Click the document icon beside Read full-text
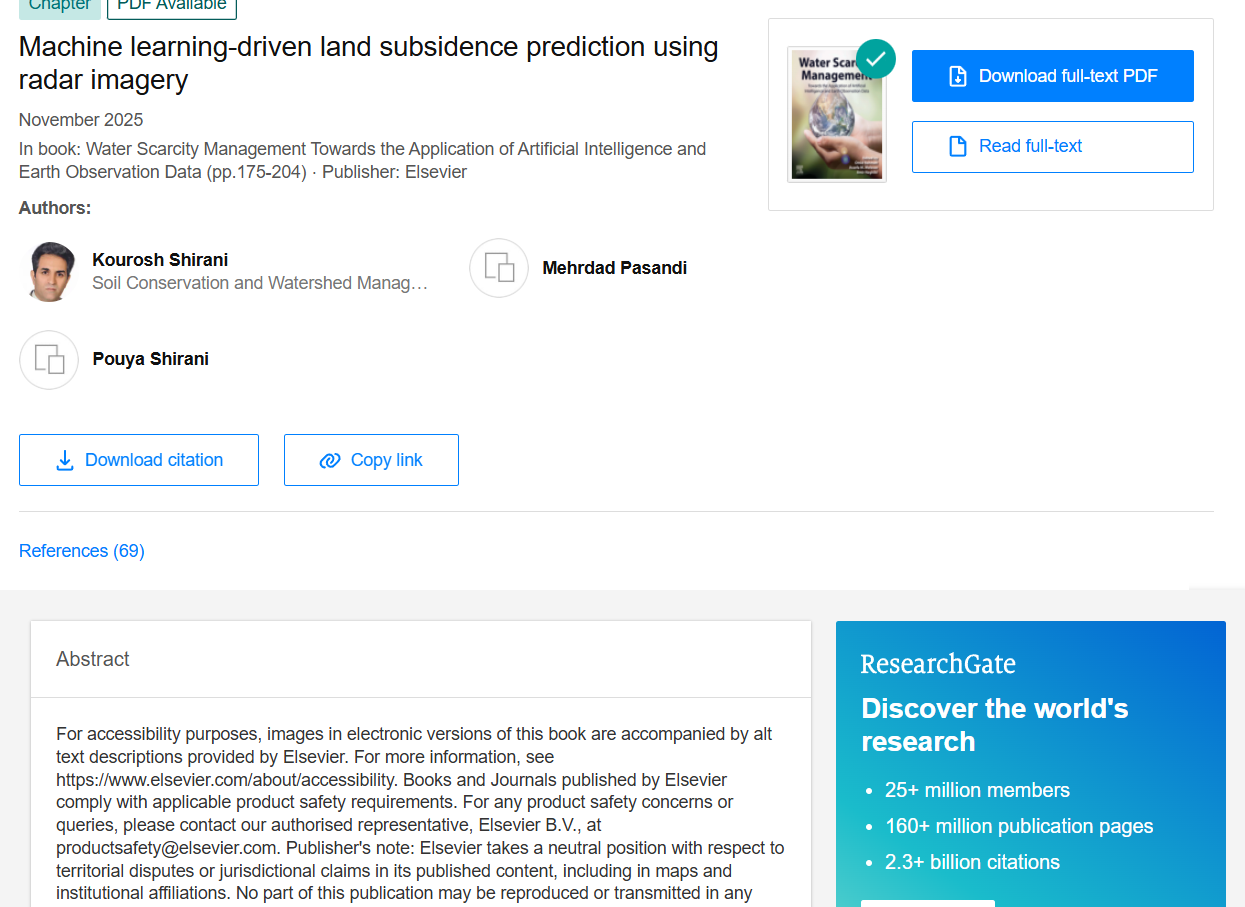 957,146
